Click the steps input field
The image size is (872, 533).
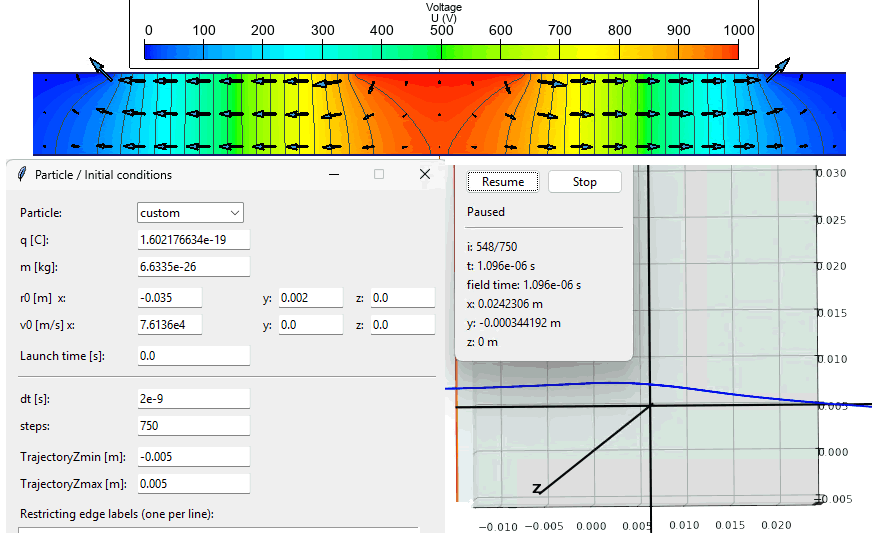coord(194,426)
